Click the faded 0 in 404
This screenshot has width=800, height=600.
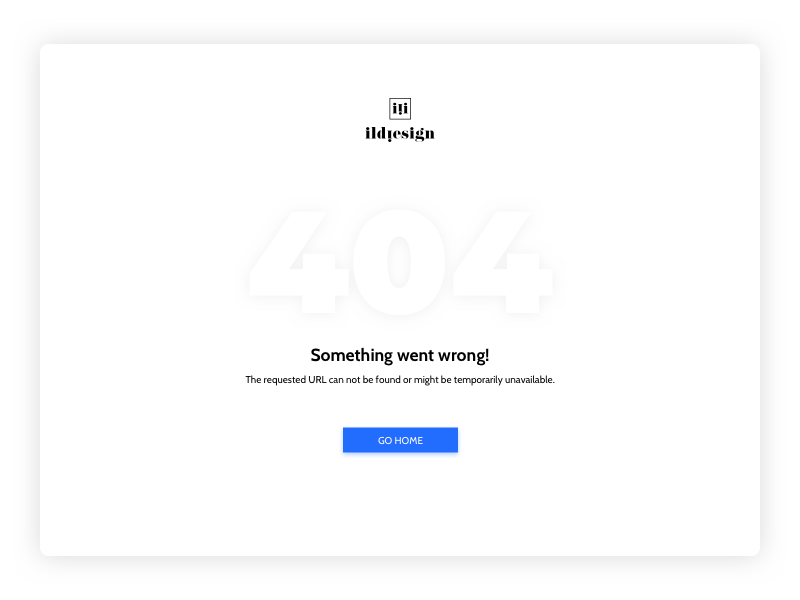point(399,262)
